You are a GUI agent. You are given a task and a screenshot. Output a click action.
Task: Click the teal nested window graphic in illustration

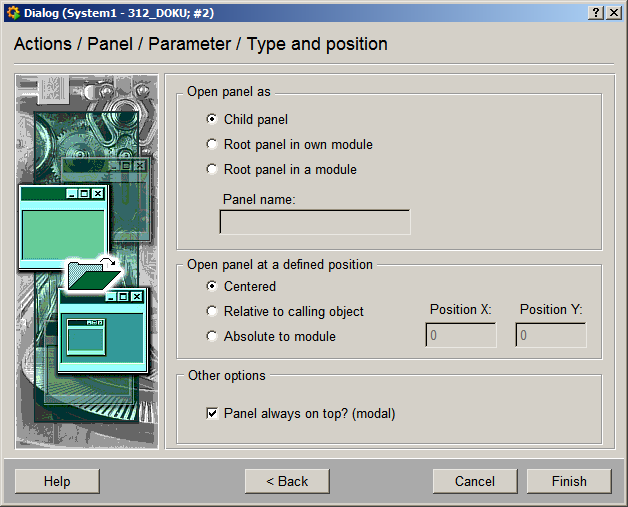coord(102,331)
